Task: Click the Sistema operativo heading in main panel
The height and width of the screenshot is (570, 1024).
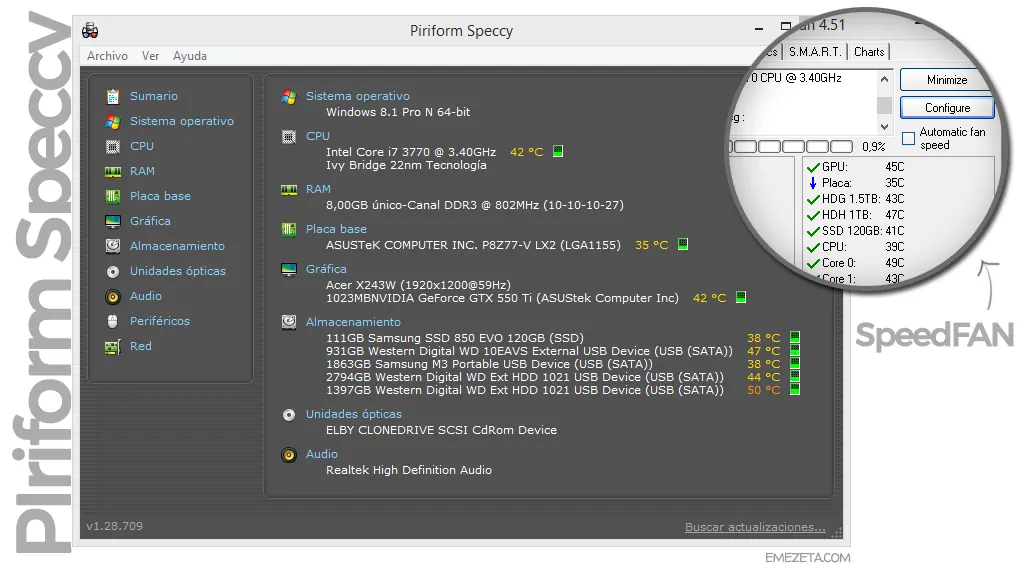Action: point(357,96)
